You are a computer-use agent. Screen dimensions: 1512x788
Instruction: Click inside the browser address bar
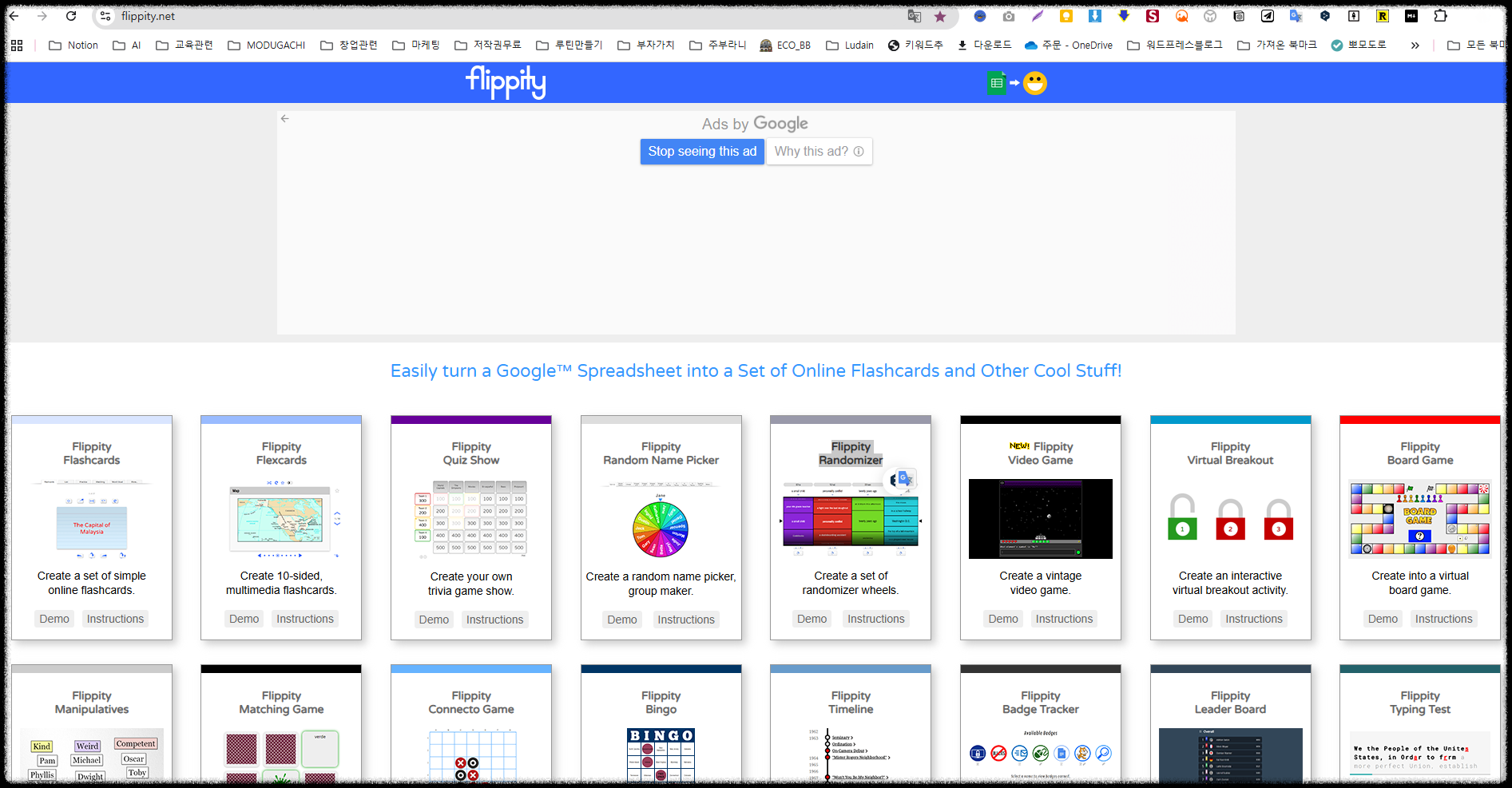[x=319, y=16]
